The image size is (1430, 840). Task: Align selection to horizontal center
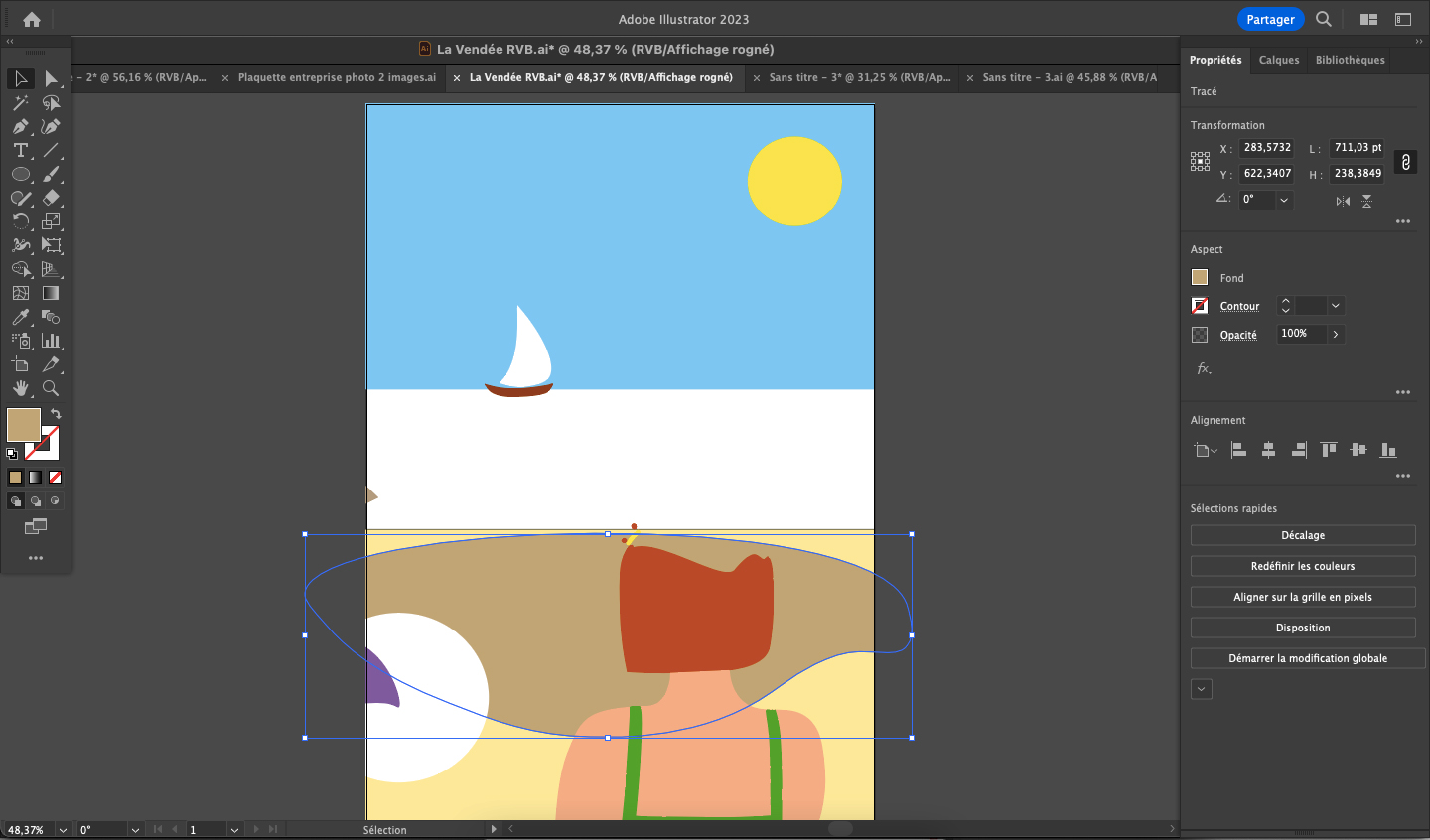(x=1268, y=450)
